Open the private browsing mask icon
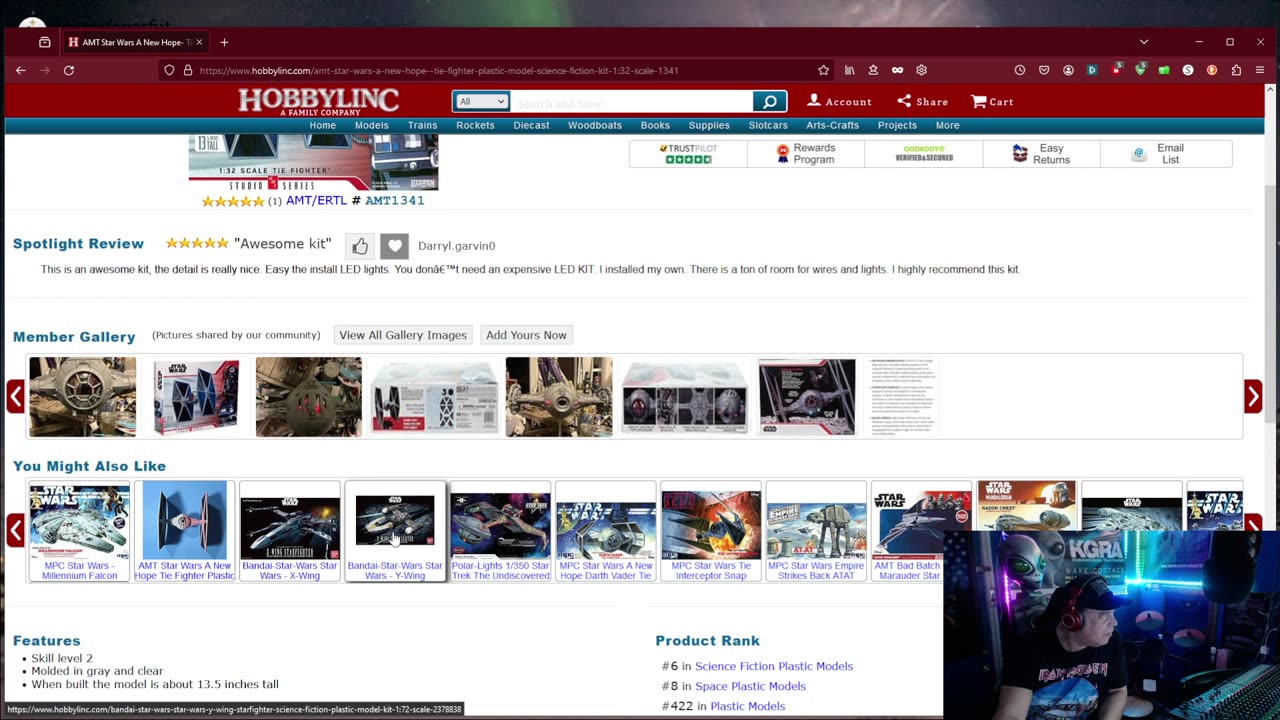Viewport: 1280px width, 720px height. point(897,70)
